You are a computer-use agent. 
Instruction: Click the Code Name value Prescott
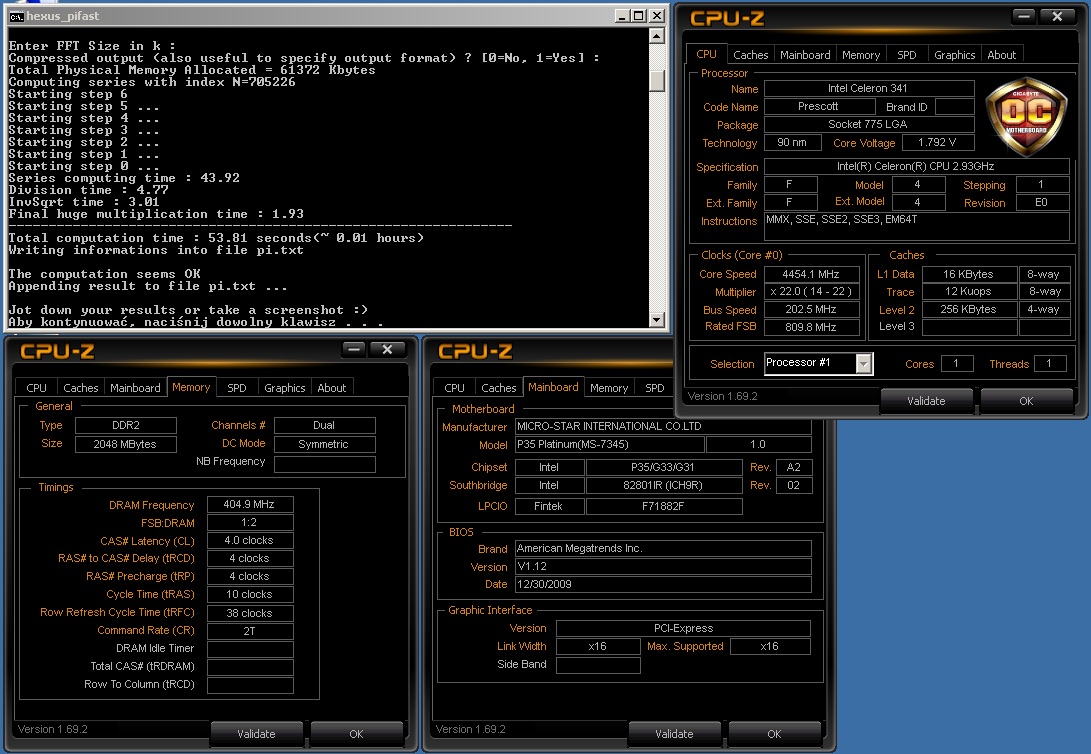pyautogui.click(x=819, y=106)
